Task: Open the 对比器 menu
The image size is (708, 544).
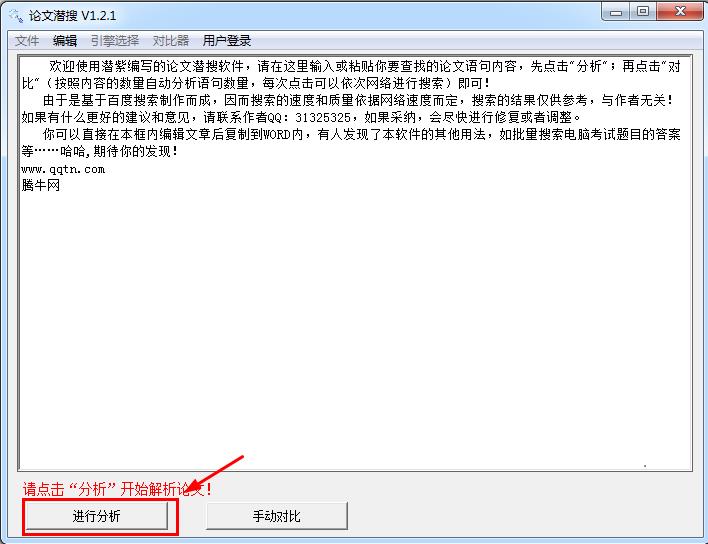Action: (x=171, y=41)
